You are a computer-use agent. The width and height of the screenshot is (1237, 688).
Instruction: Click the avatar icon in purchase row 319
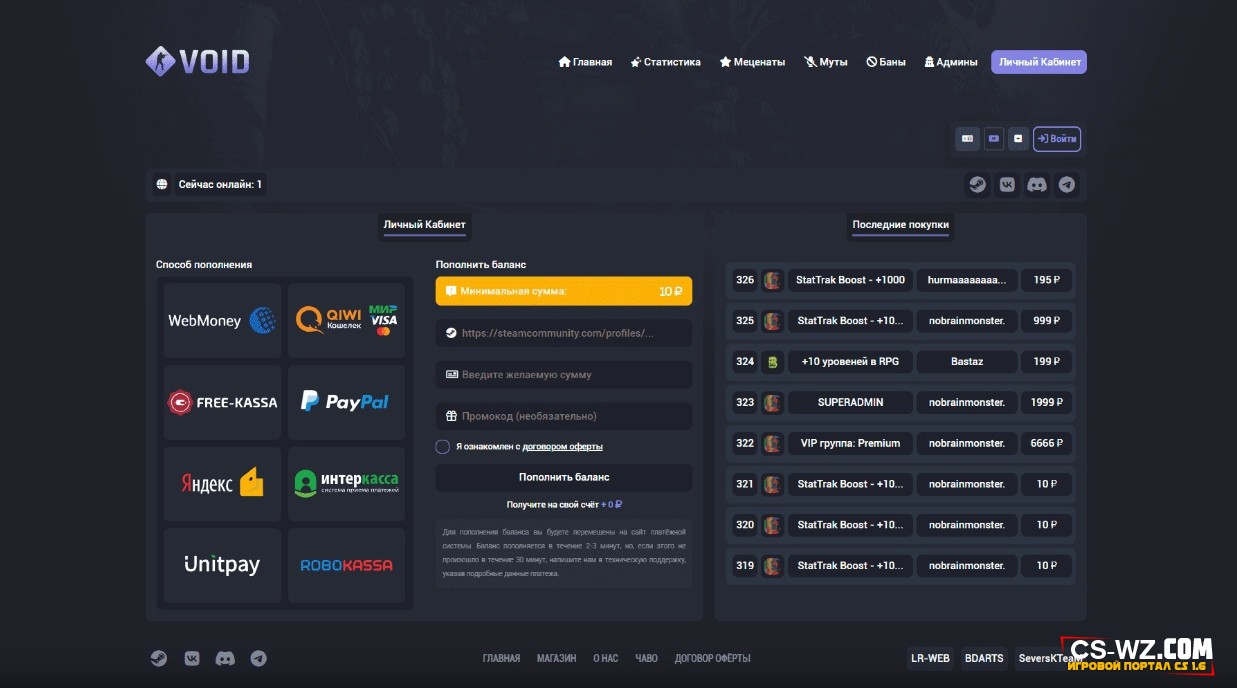[772, 566]
